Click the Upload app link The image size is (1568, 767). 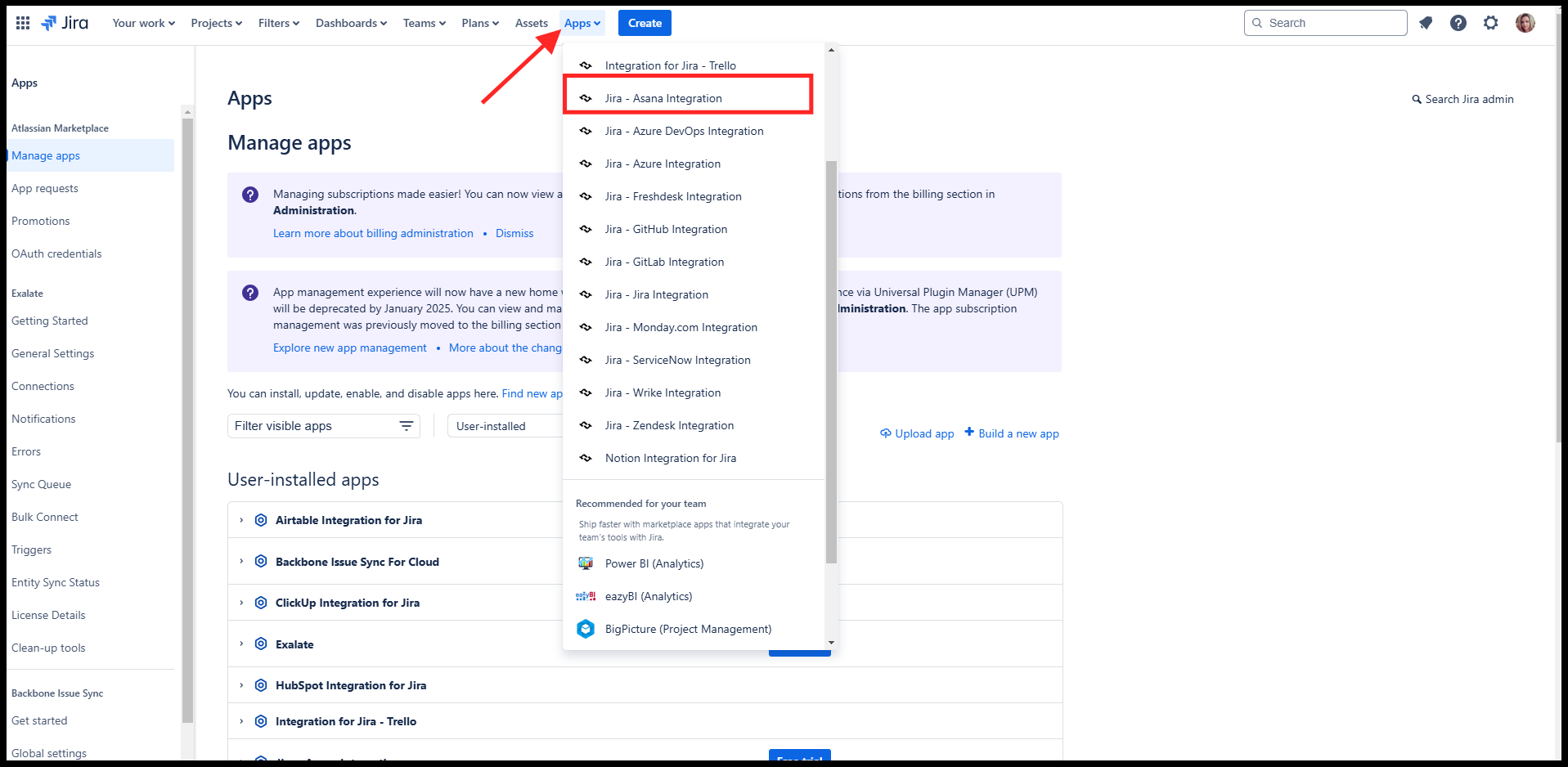(x=917, y=433)
